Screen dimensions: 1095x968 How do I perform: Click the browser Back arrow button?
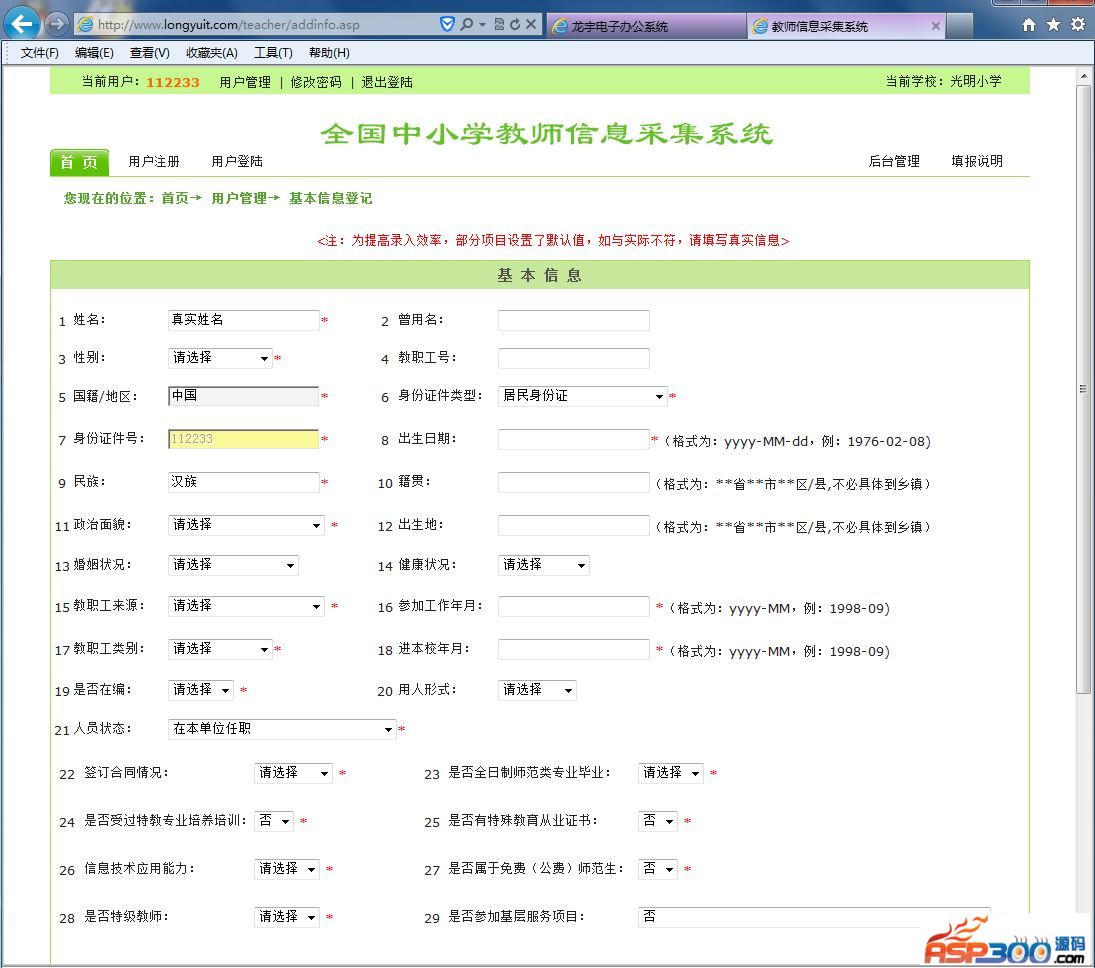pyautogui.click(x=22, y=24)
